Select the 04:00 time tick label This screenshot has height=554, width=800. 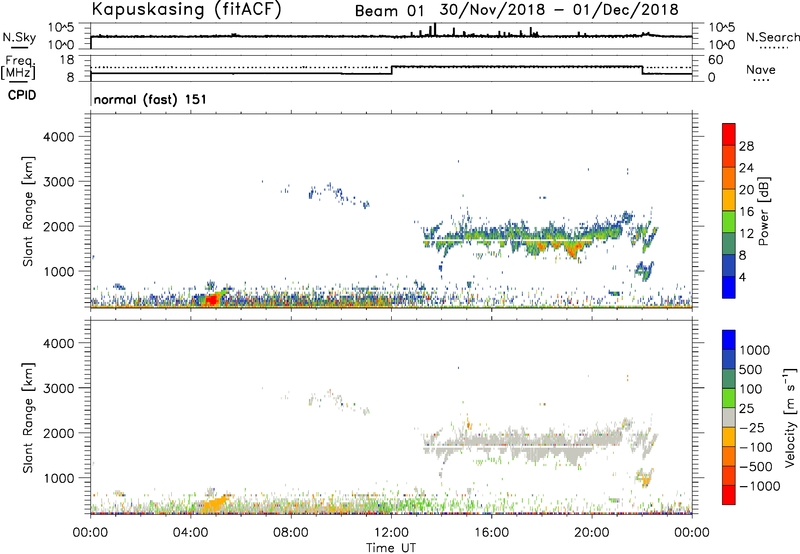pyautogui.click(x=191, y=533)
